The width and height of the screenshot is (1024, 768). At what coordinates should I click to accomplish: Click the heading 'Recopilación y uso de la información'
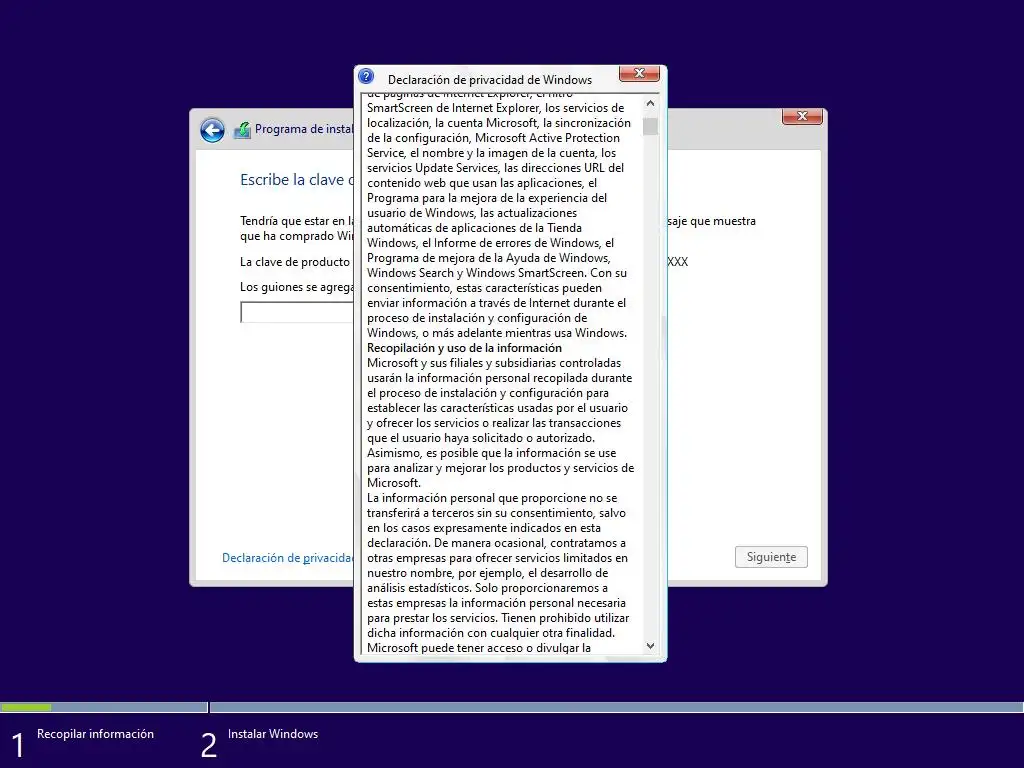click(x=464, y=348)
